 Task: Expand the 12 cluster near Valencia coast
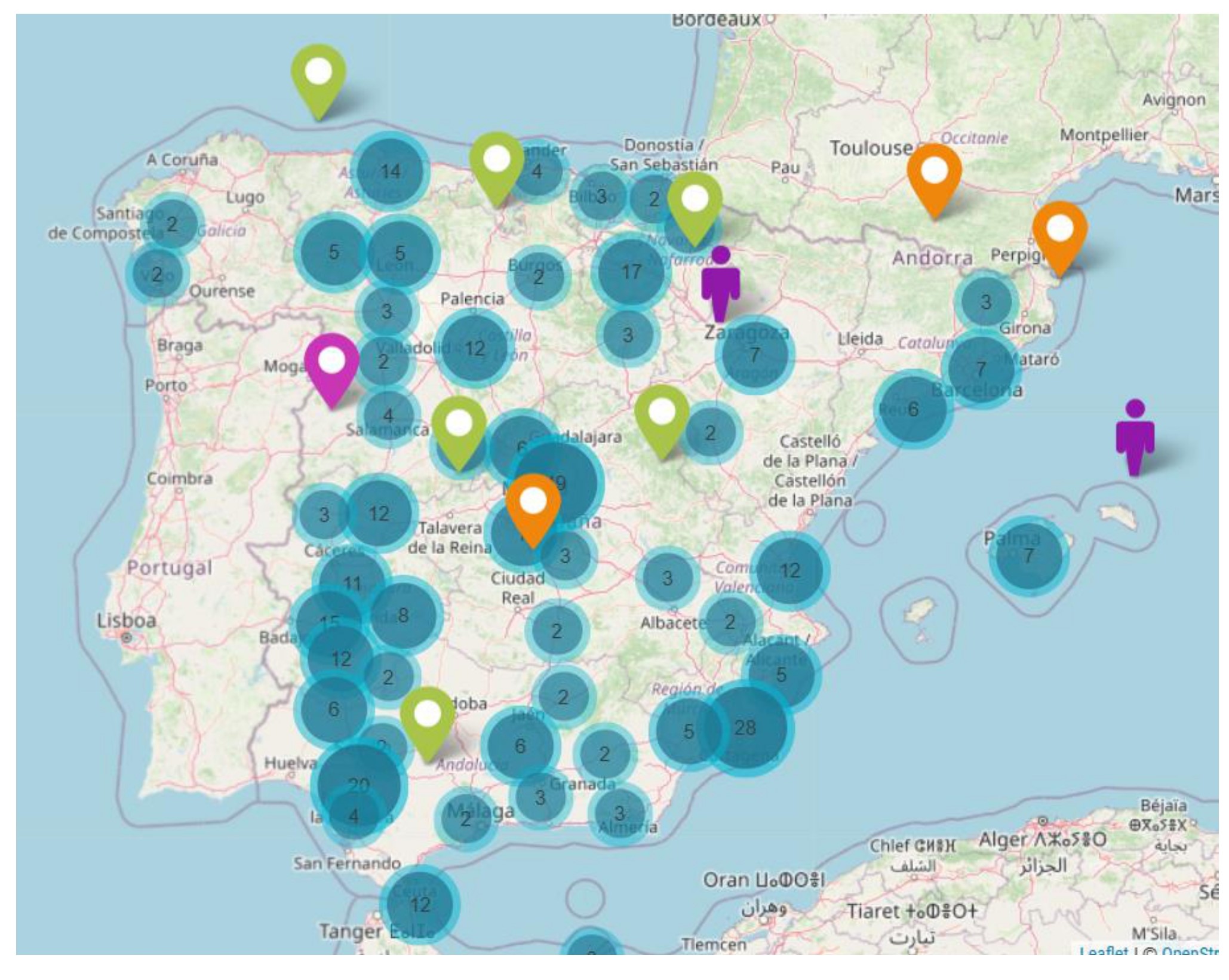[x=789, y=570]
